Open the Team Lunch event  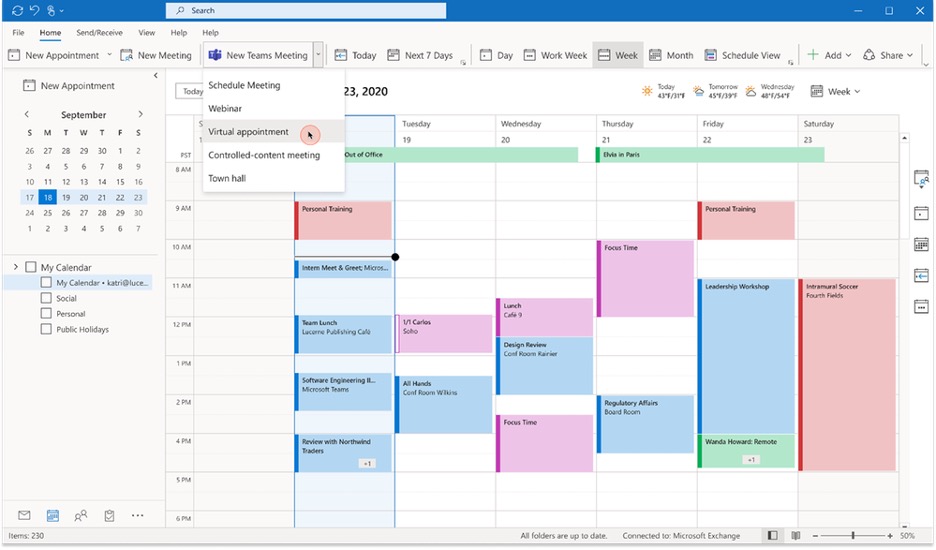pos(343,334)
